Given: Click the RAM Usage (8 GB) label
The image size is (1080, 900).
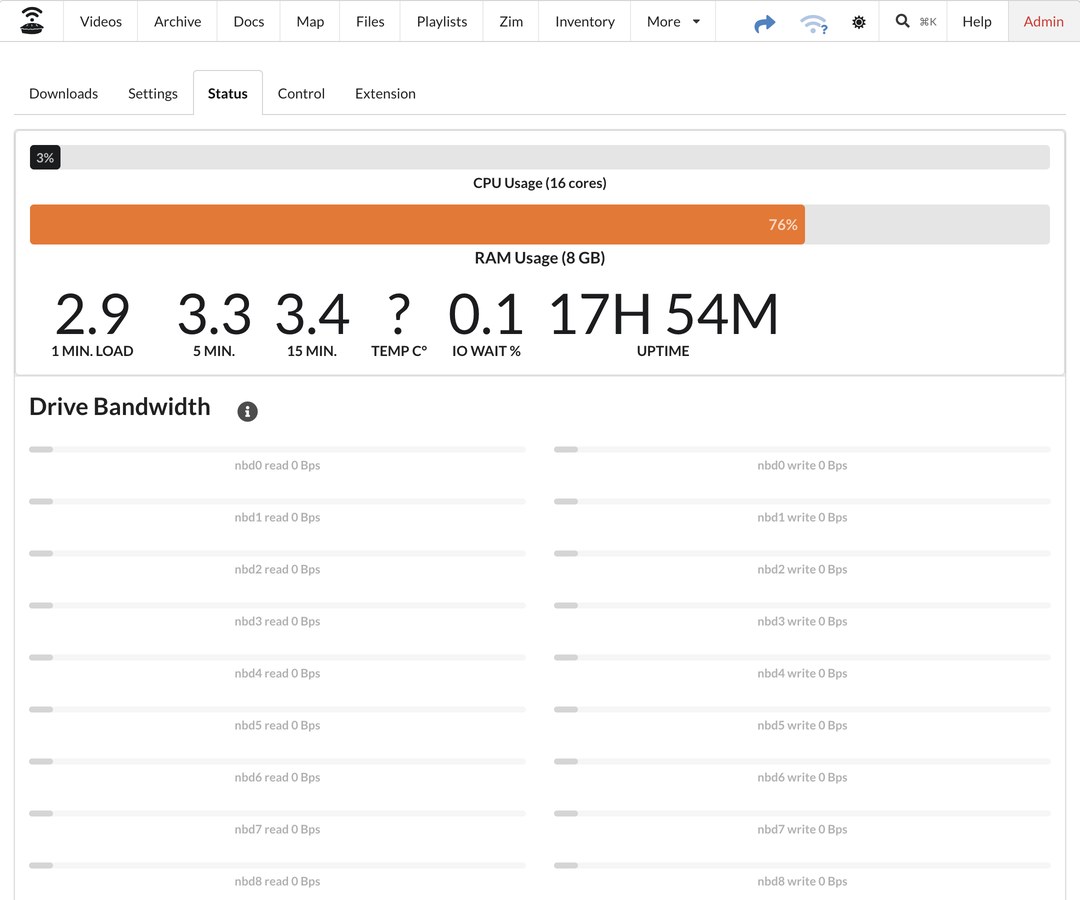Looking at the screenshot, I should coord(539,258).
